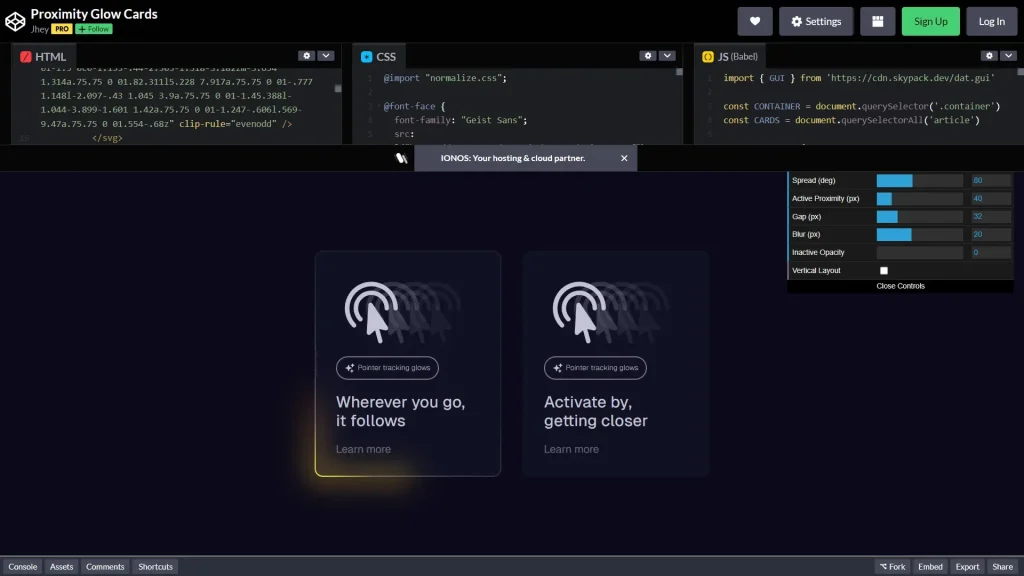
Task: Toggle the Vertical Layout checkbox
Action: click(884, 270)
